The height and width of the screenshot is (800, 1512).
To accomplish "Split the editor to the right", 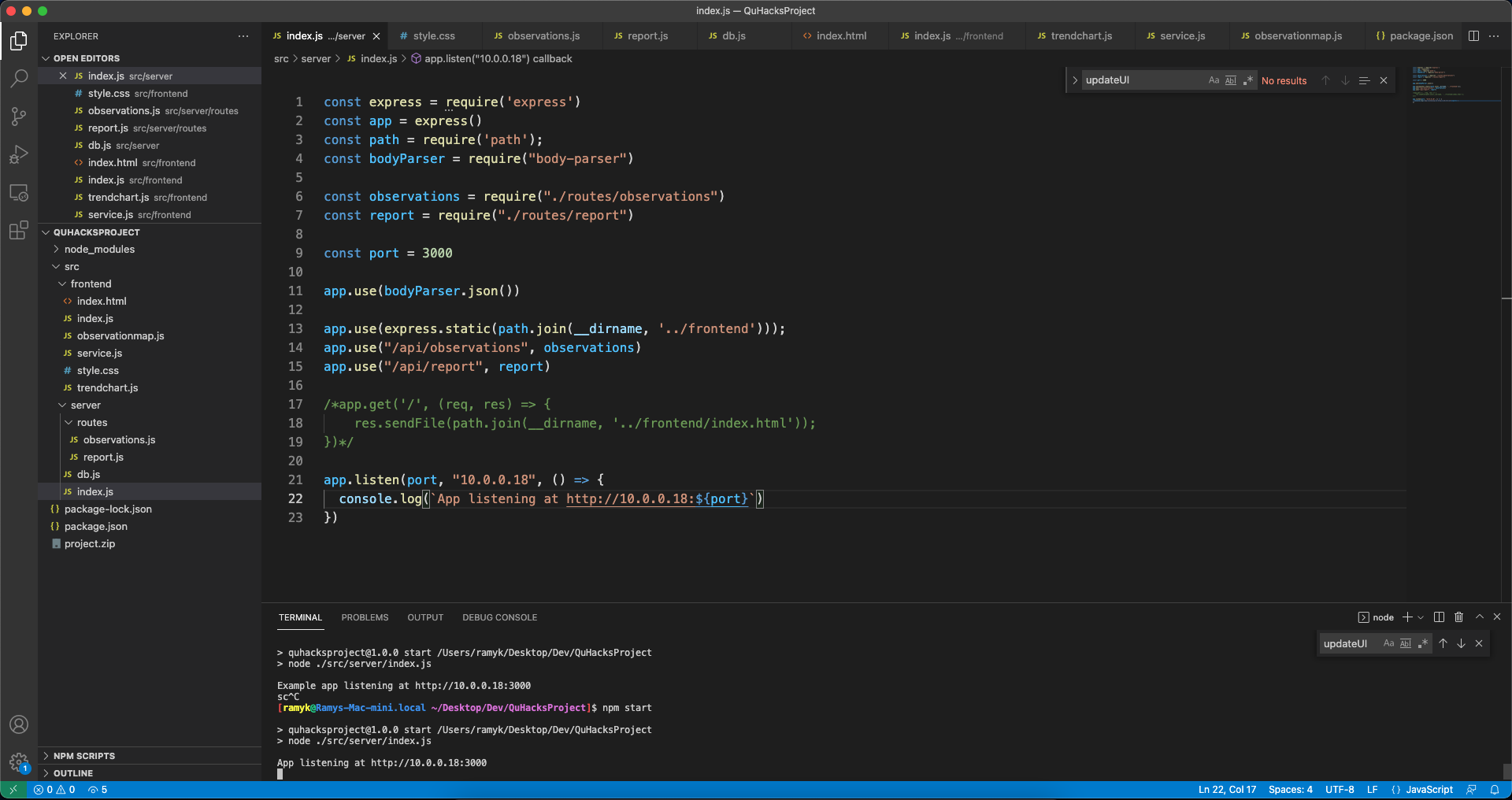I will (1473, 36).
